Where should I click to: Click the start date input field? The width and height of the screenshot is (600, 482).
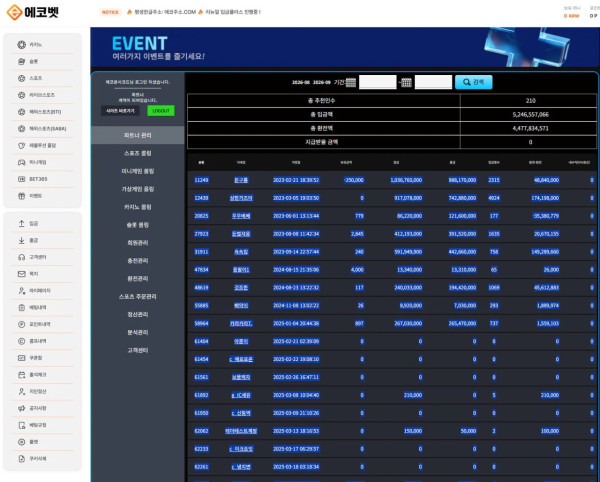point(378,82)
